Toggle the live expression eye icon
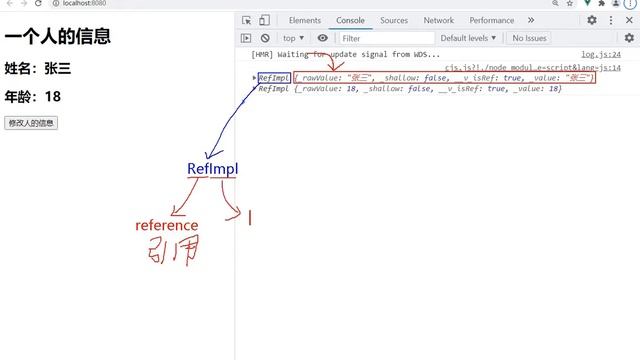640x360 pixels. [322, 38]
